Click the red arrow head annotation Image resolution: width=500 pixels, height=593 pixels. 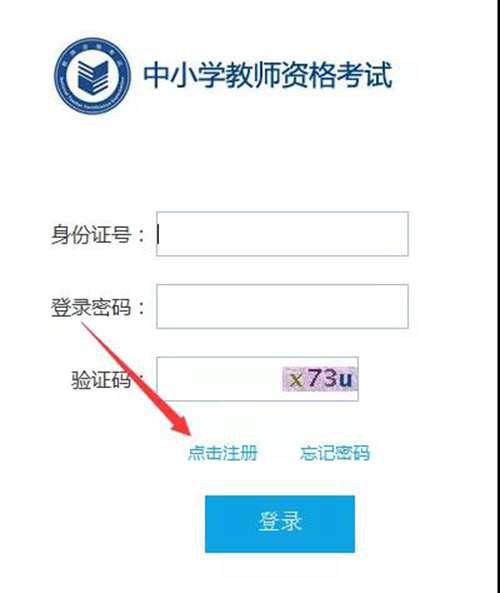click(181, 427)
